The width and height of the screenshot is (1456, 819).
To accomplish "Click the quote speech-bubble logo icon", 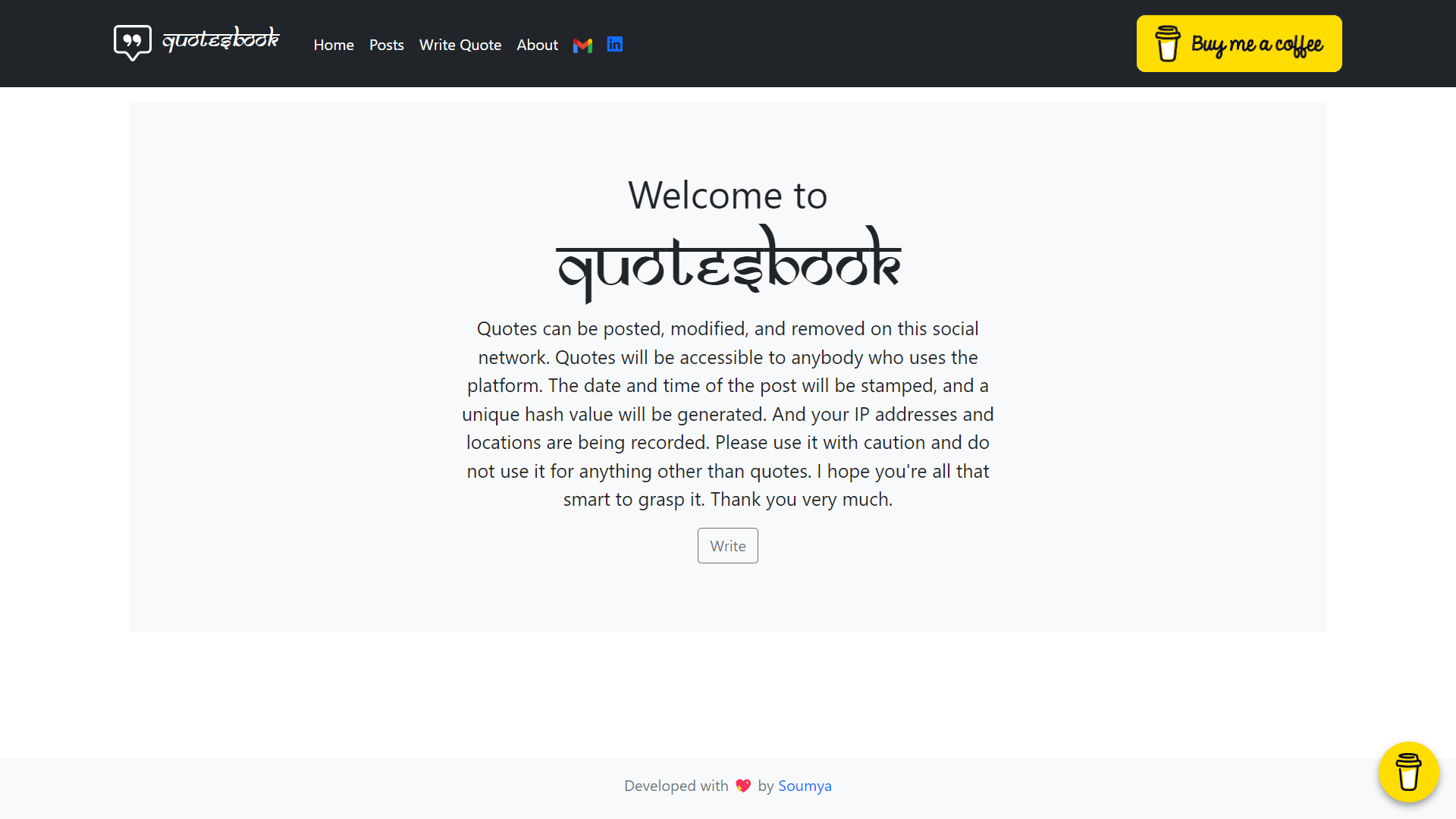I will [x=133, y=42].
